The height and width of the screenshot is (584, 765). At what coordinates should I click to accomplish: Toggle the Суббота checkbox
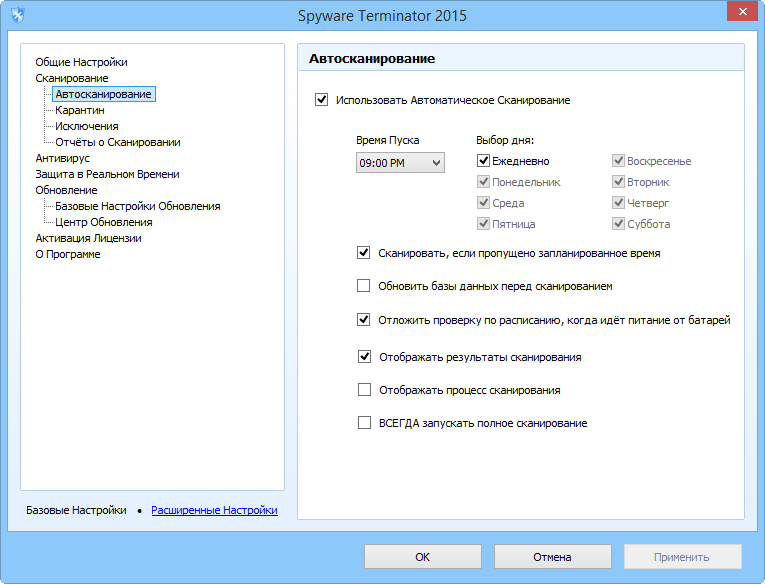[618, 223]
